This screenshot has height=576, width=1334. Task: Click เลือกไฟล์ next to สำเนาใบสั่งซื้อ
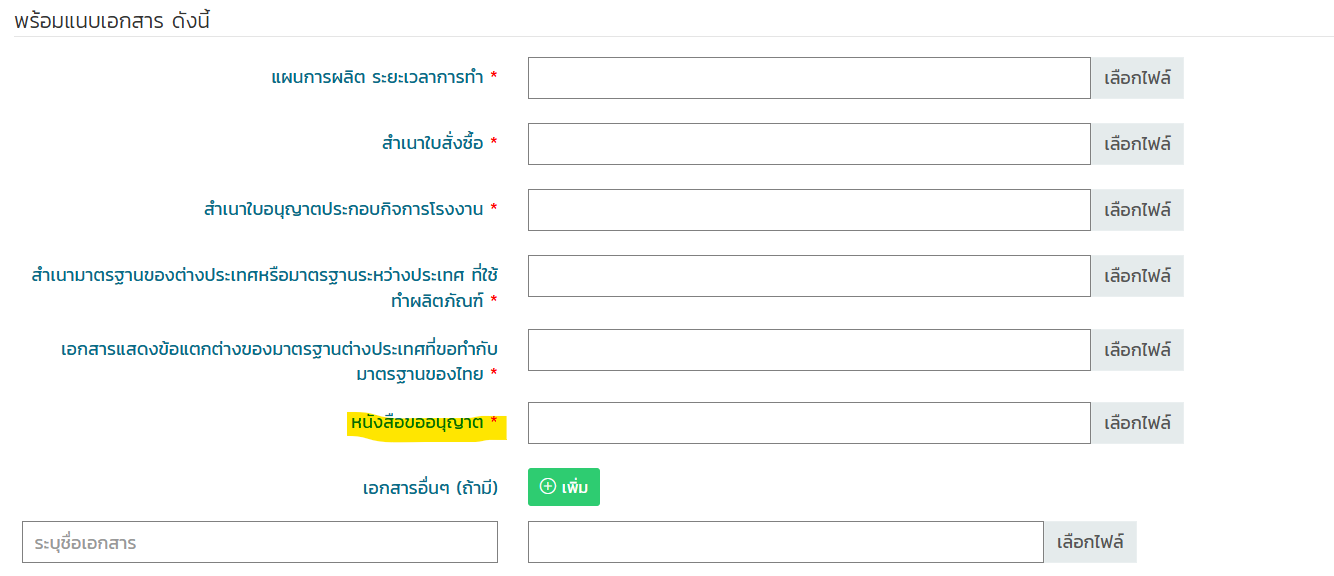(1137, 144)
